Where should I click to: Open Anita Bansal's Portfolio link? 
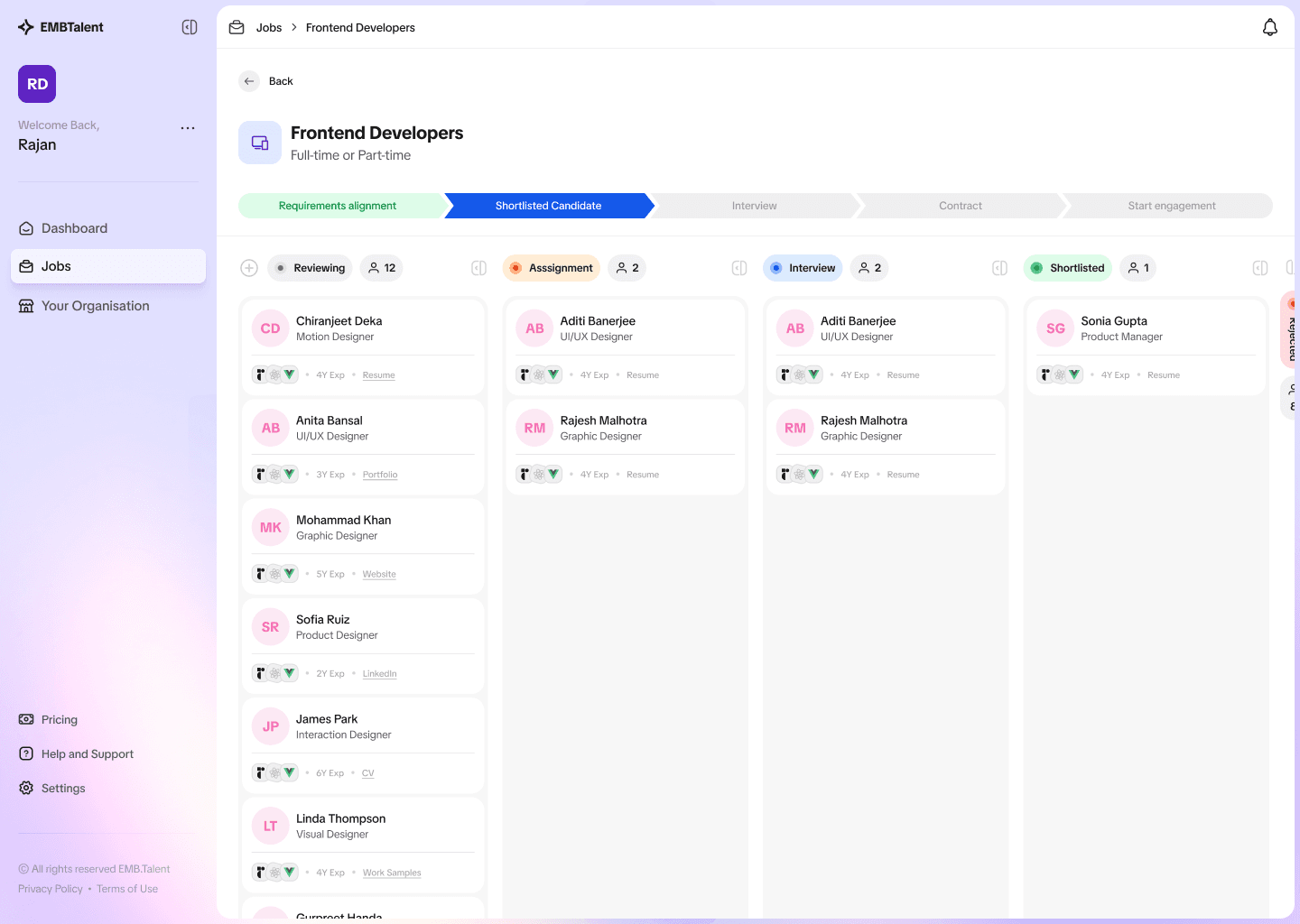pos(379,474)
